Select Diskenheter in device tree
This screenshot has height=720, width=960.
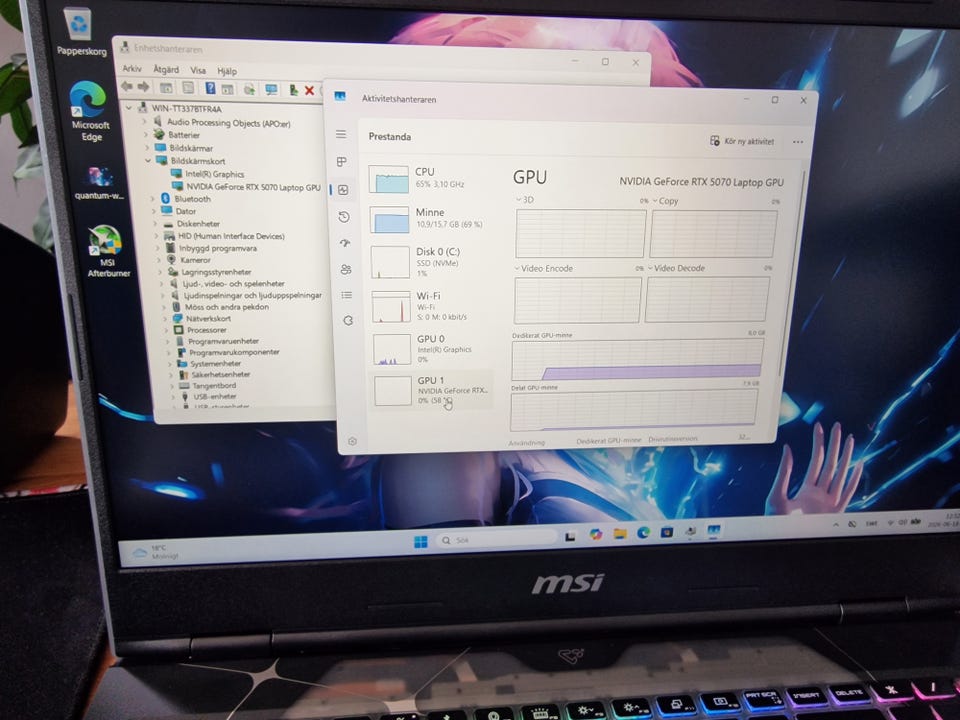pyautogui.click(x=192, y=223)
